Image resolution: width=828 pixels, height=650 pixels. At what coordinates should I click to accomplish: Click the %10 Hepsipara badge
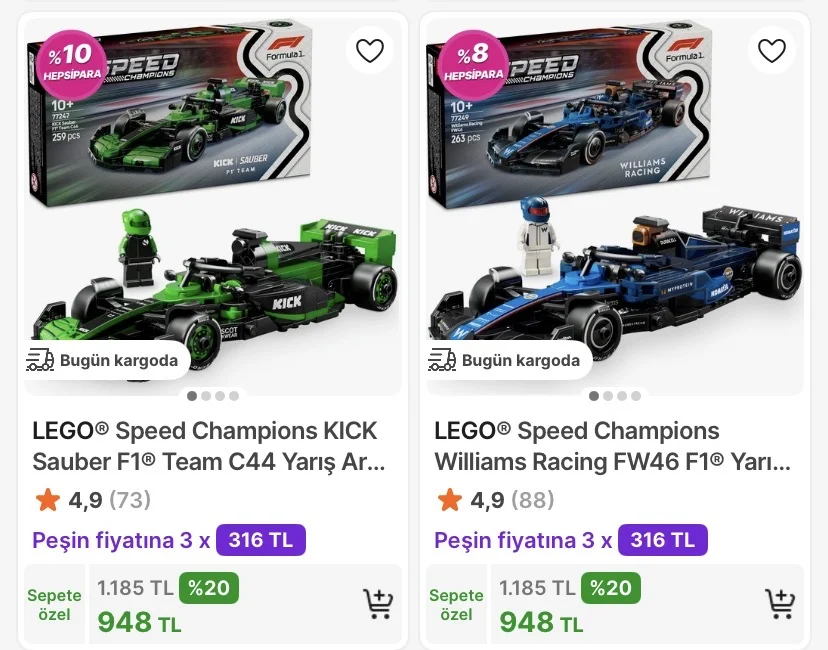click(x=70, y=60)
